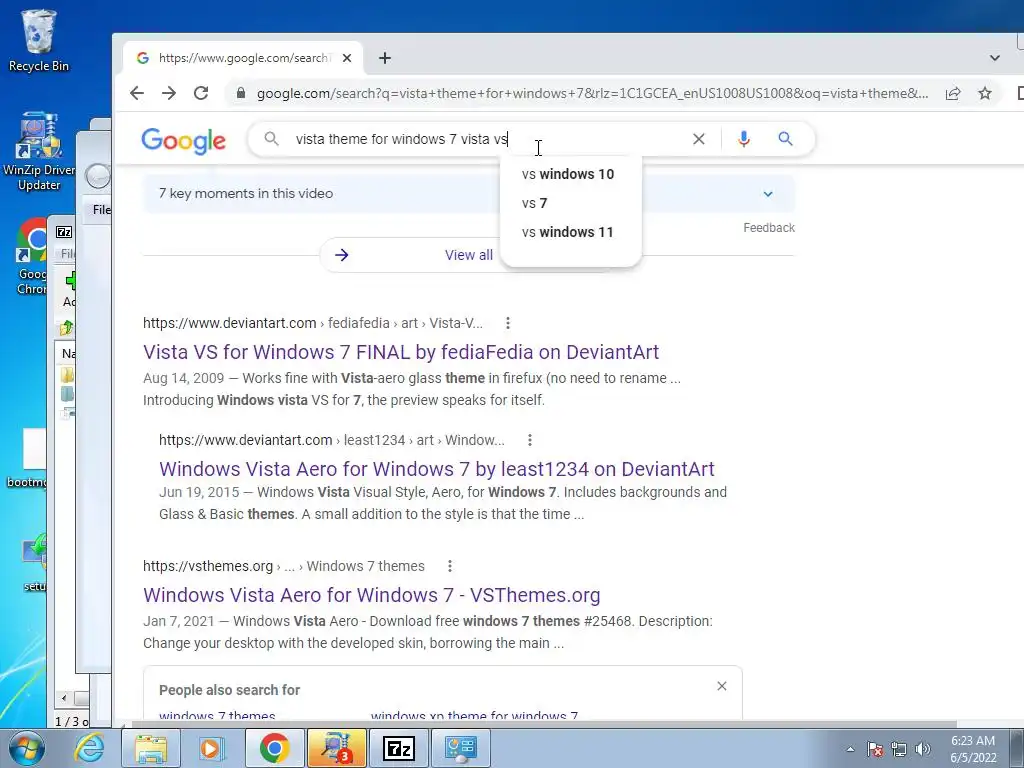
Task: Click the padlock site info icon
Action: 241,93
